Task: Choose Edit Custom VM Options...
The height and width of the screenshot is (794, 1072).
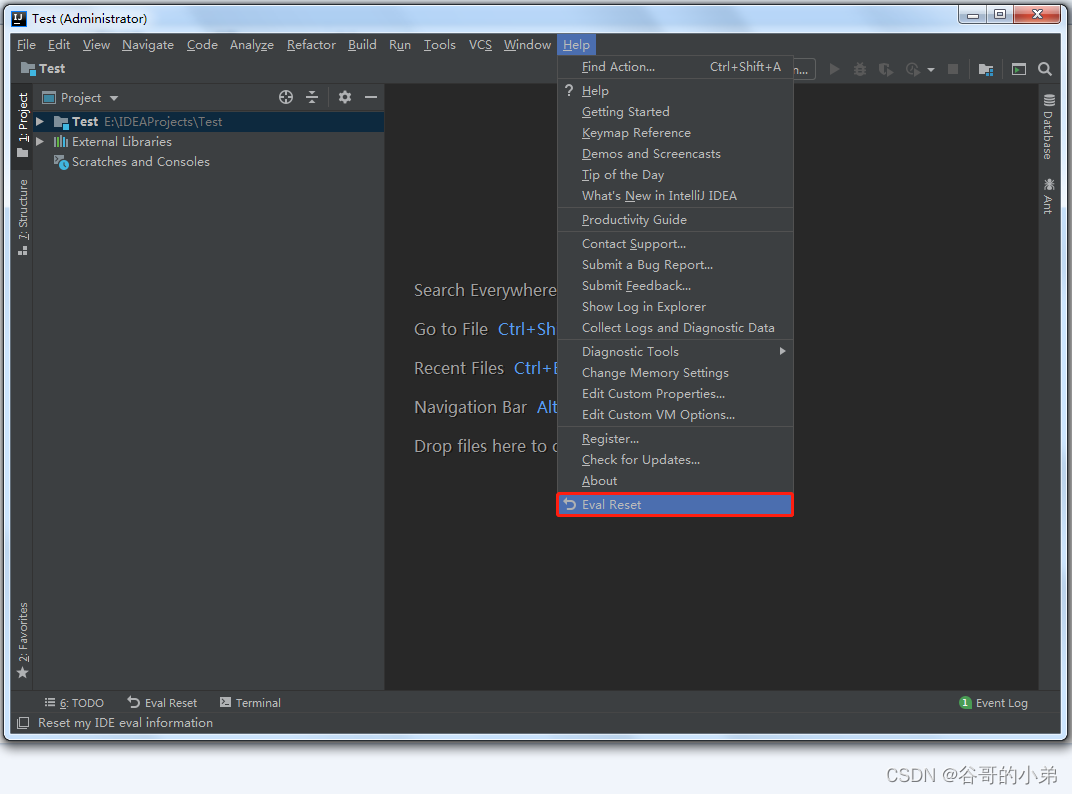Action: point(675,415)
